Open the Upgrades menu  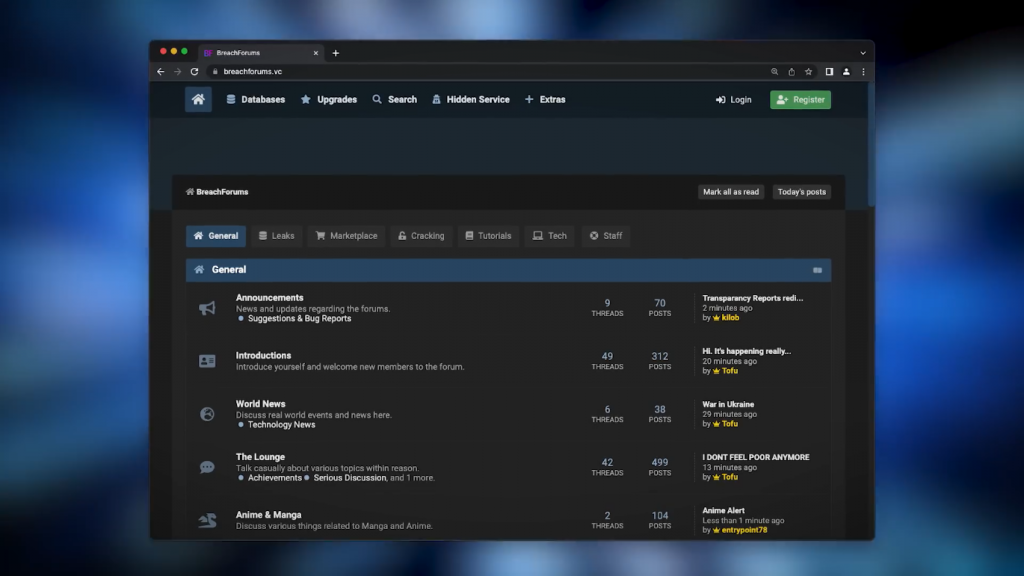pos(328,99)
